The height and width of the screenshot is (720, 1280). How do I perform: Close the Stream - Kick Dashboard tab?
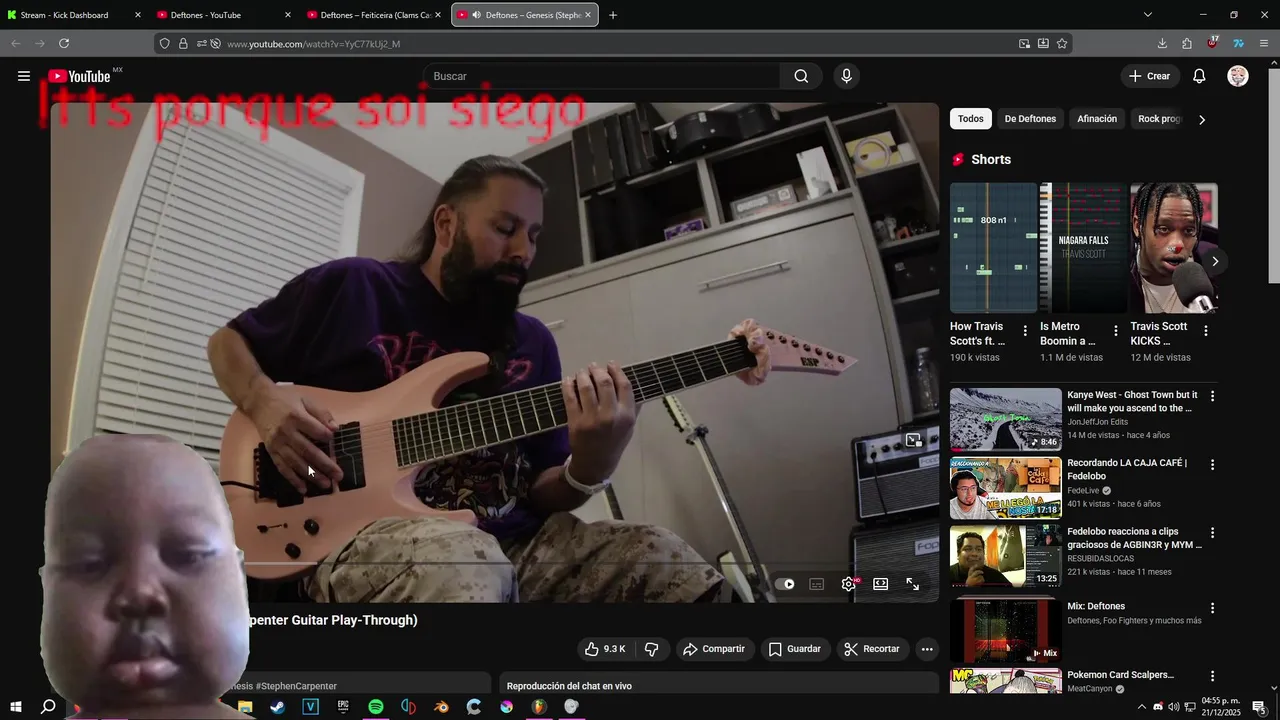tap(138, 15)
